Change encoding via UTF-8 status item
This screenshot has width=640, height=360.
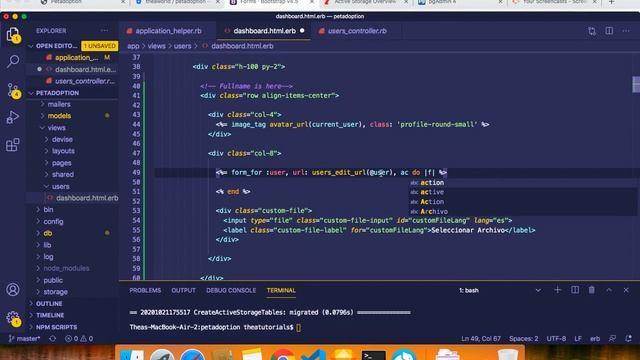point(556,339)
